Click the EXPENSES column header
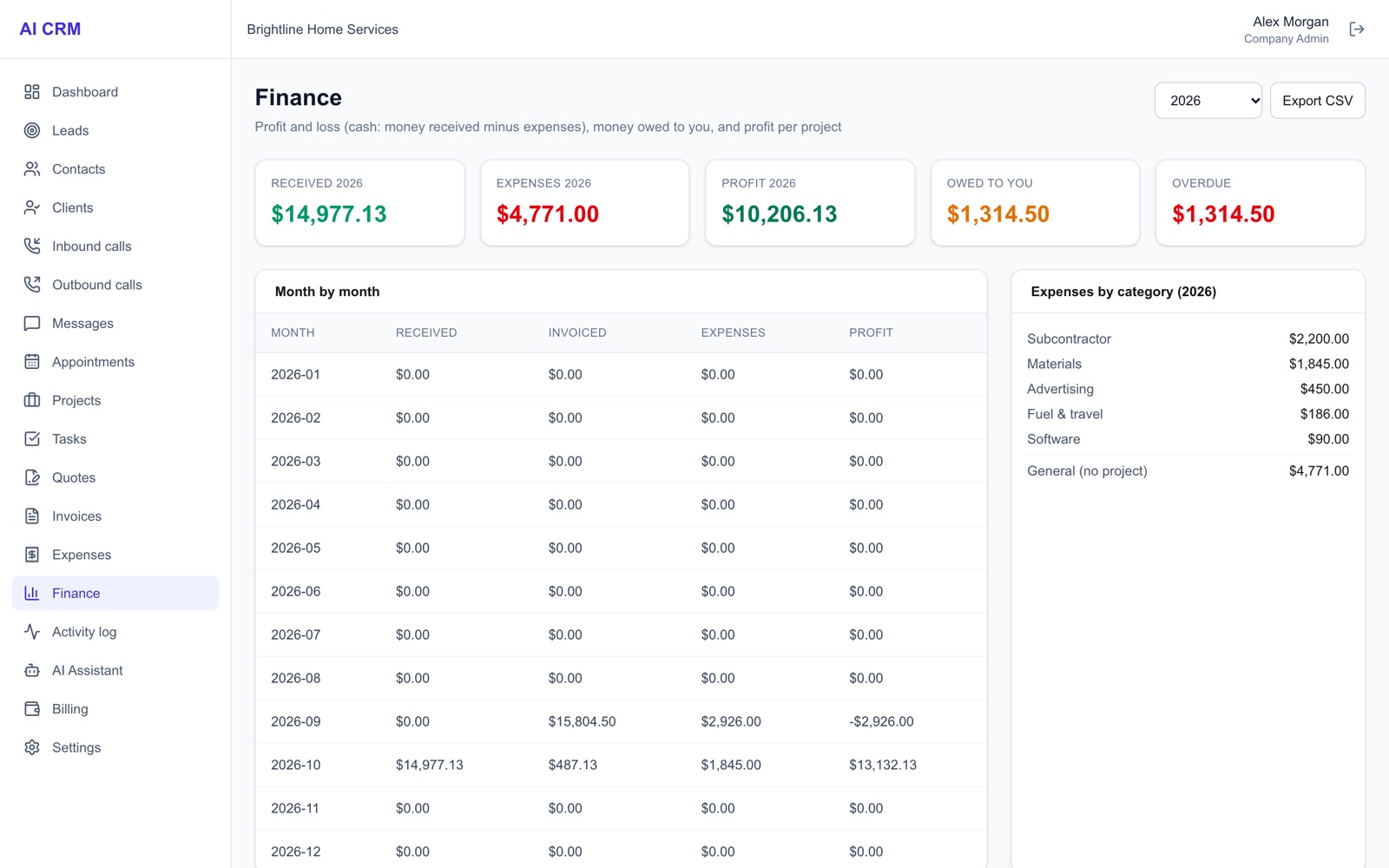1389x868 pixels. (733, 332)
